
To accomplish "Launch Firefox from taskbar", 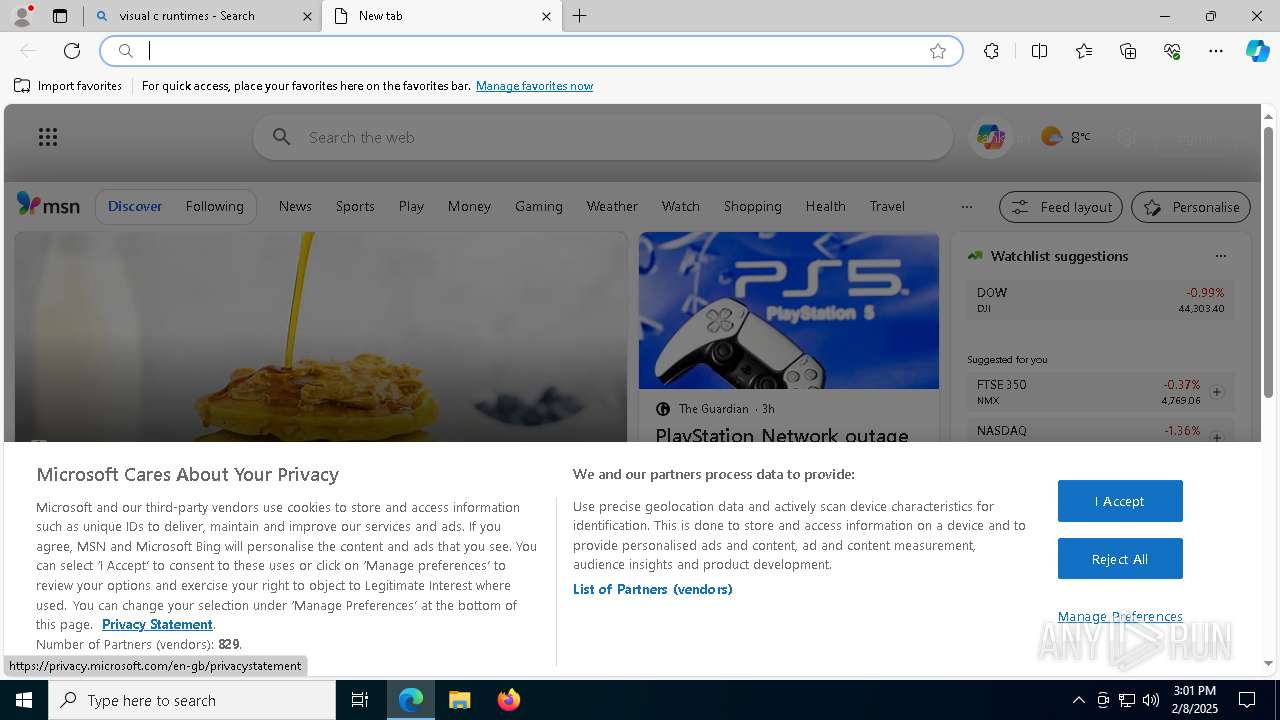I will click(509, 700).
